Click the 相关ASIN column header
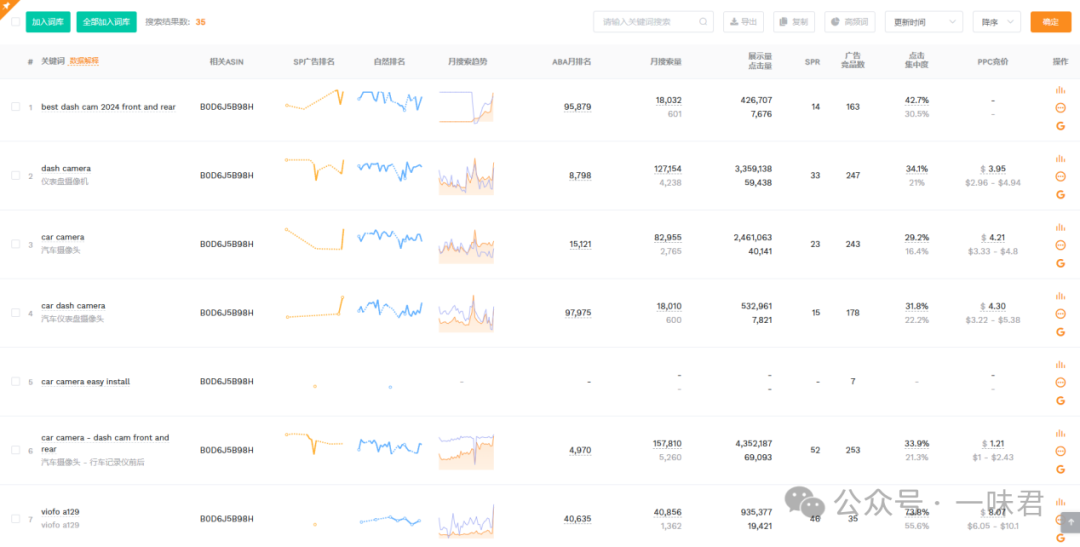 pyautogui.click(x=227, y=61)
